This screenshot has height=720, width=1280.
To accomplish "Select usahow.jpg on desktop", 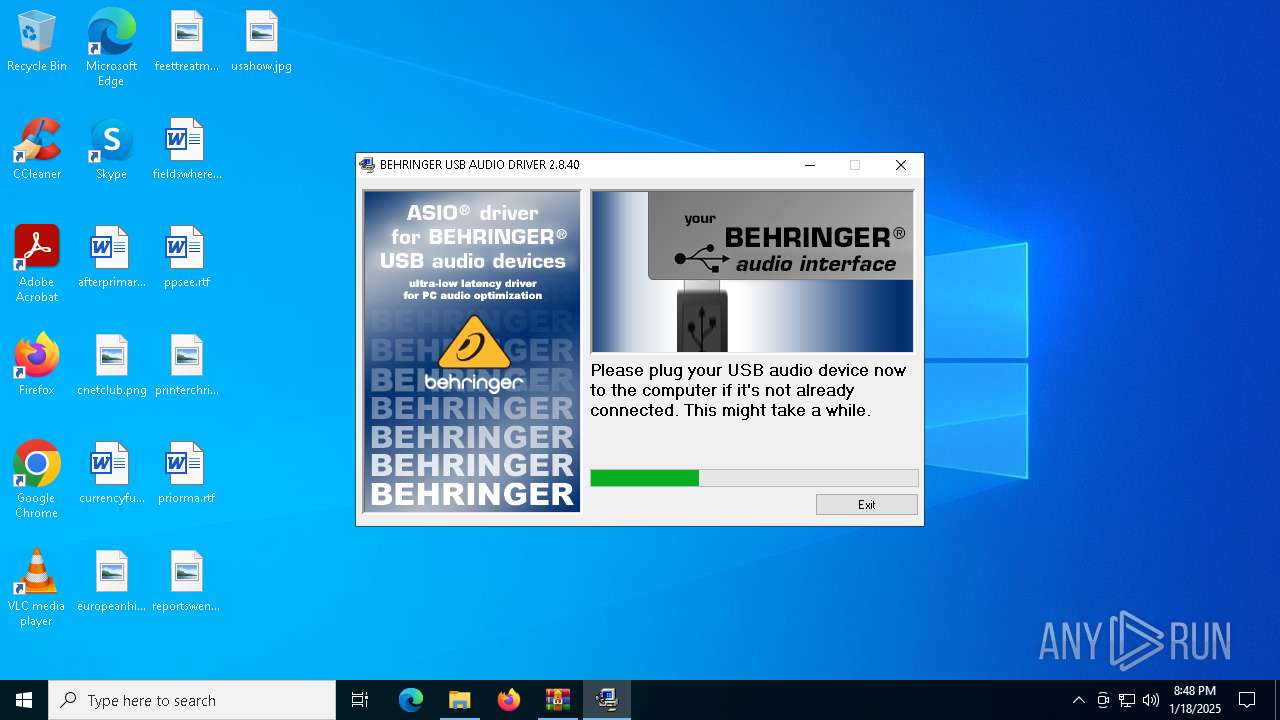I will 261,42.
